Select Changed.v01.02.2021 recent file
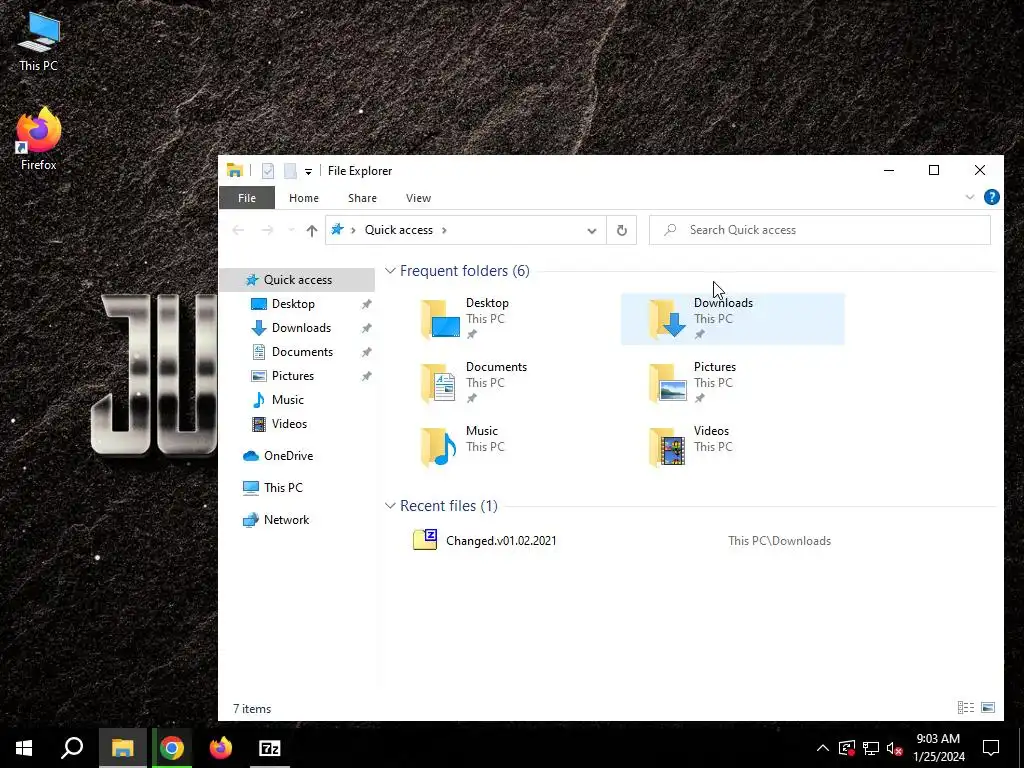This screenshot has height=768, width=1024. coord(501,541)
